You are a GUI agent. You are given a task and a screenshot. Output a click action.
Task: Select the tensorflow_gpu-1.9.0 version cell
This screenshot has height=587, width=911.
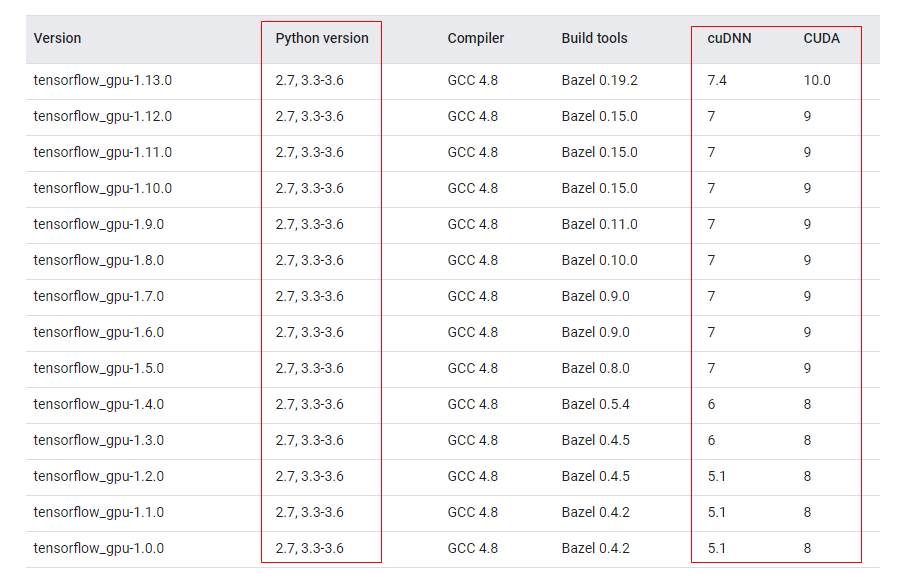coord(99,224)
